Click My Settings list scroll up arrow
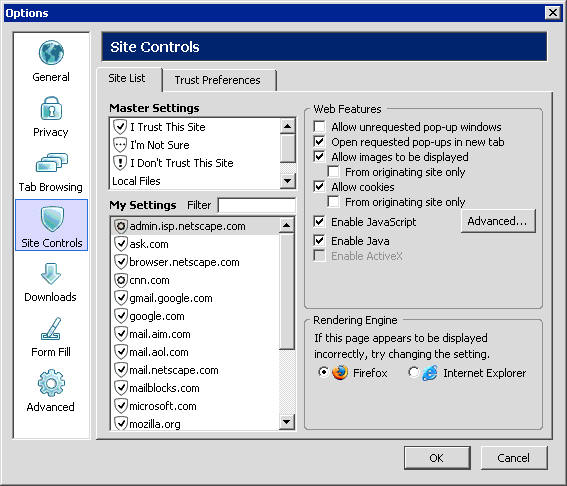Viewport: 567px width, 486px height. (x=287, y=225)
